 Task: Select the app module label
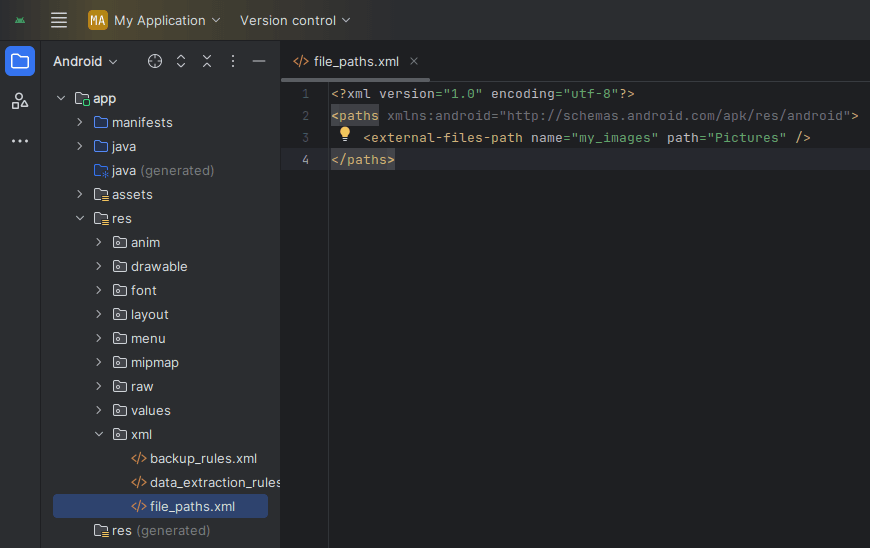tap(104, 99)
